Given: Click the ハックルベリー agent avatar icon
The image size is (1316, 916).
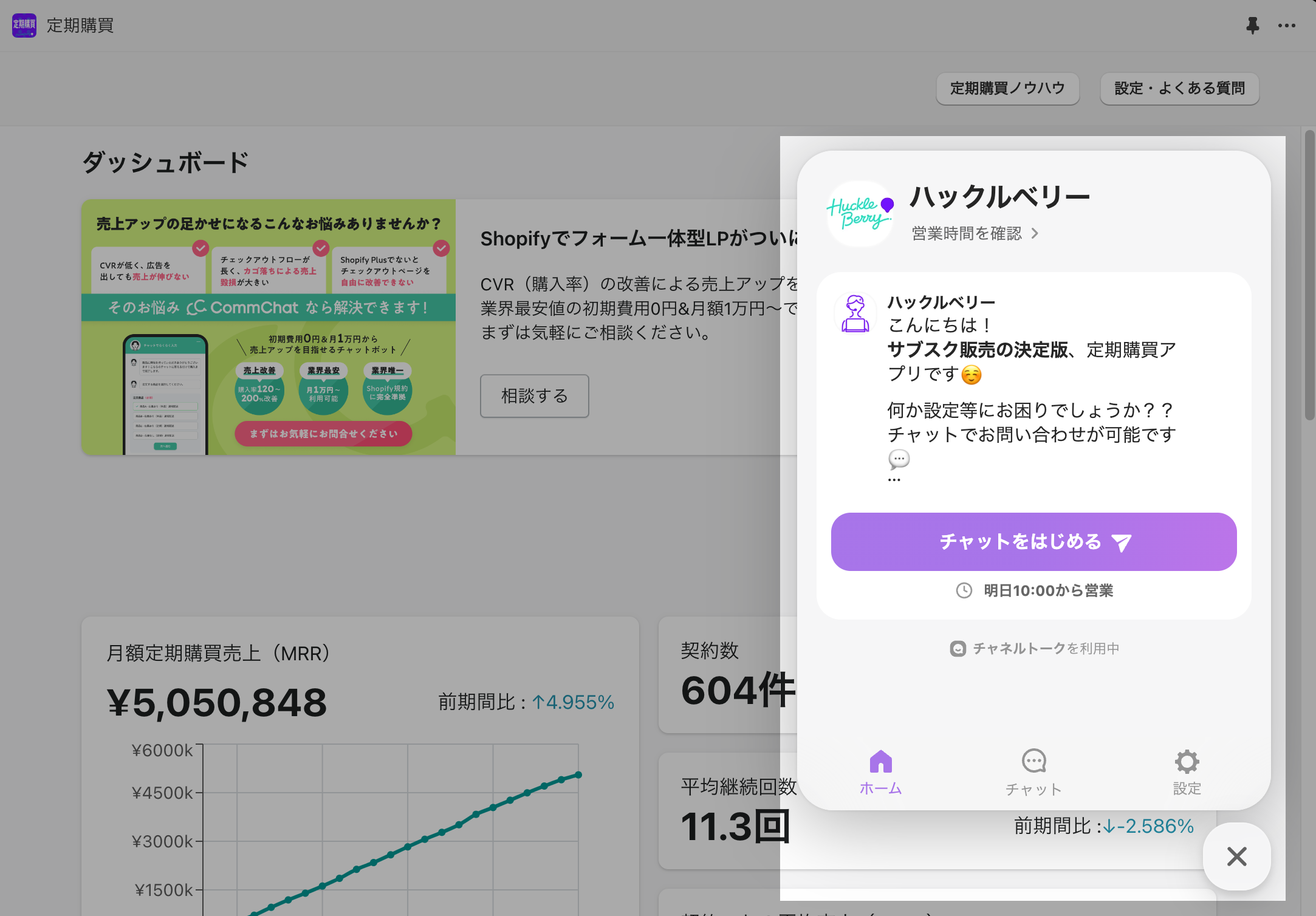Looking at the screenshot, I should tap(855, 313).
